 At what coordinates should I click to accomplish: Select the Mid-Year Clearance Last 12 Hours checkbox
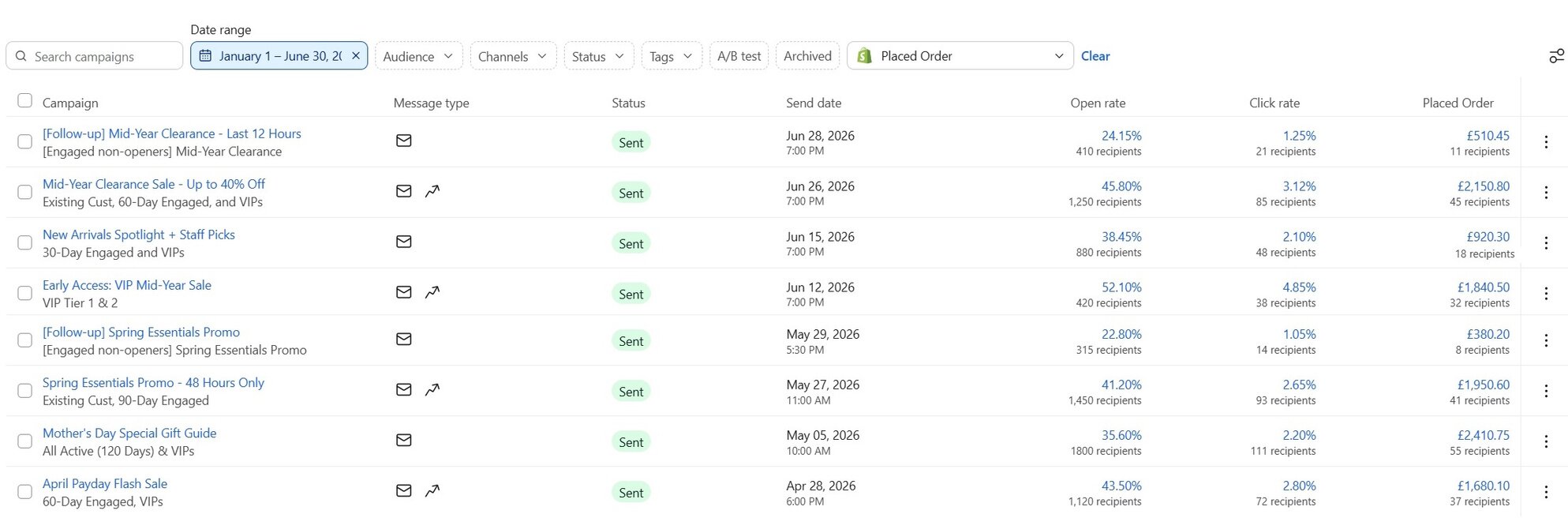(x=25, y=141)
